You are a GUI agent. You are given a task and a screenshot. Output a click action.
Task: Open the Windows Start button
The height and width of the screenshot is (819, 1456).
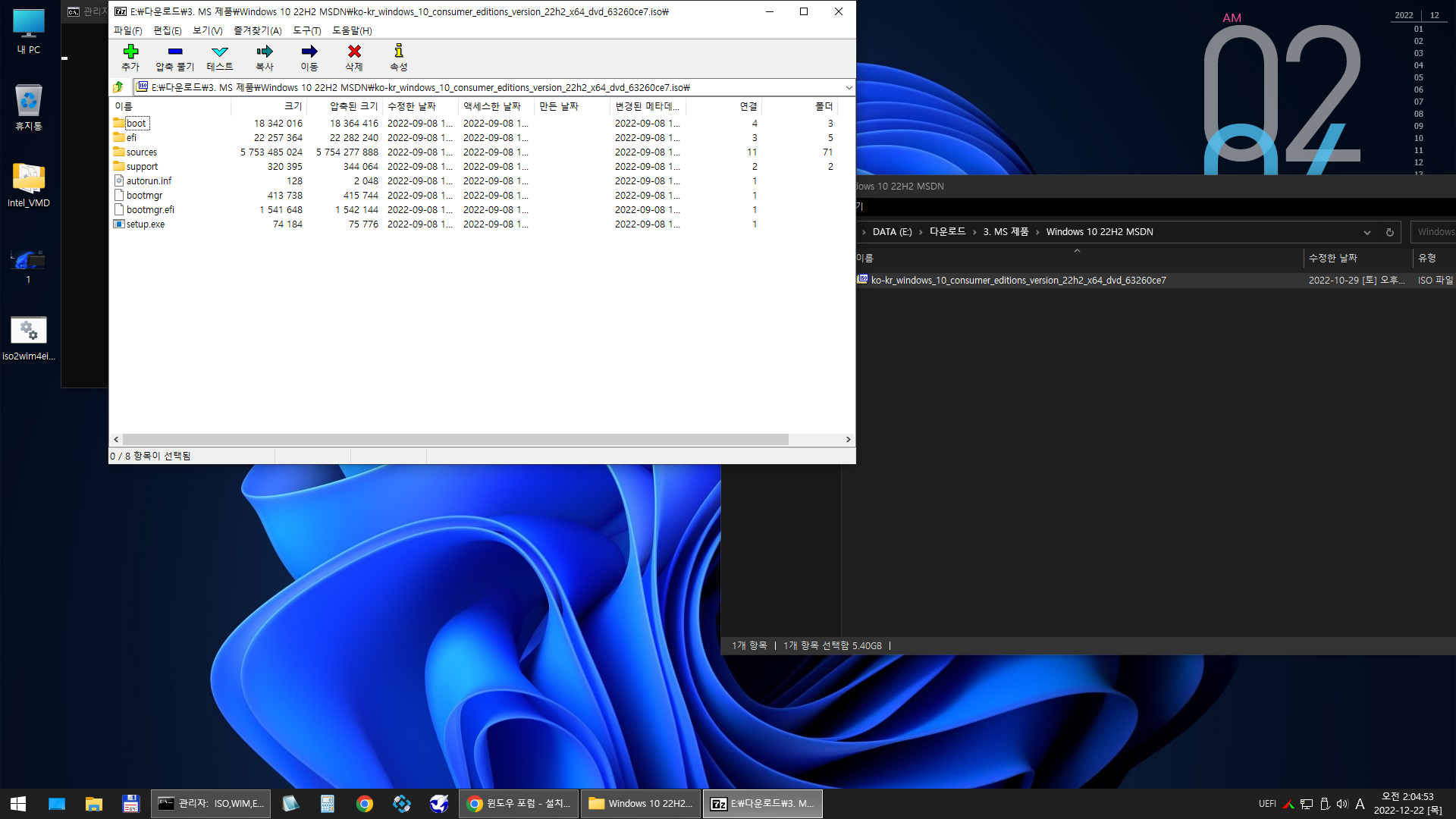click(18, 804)
